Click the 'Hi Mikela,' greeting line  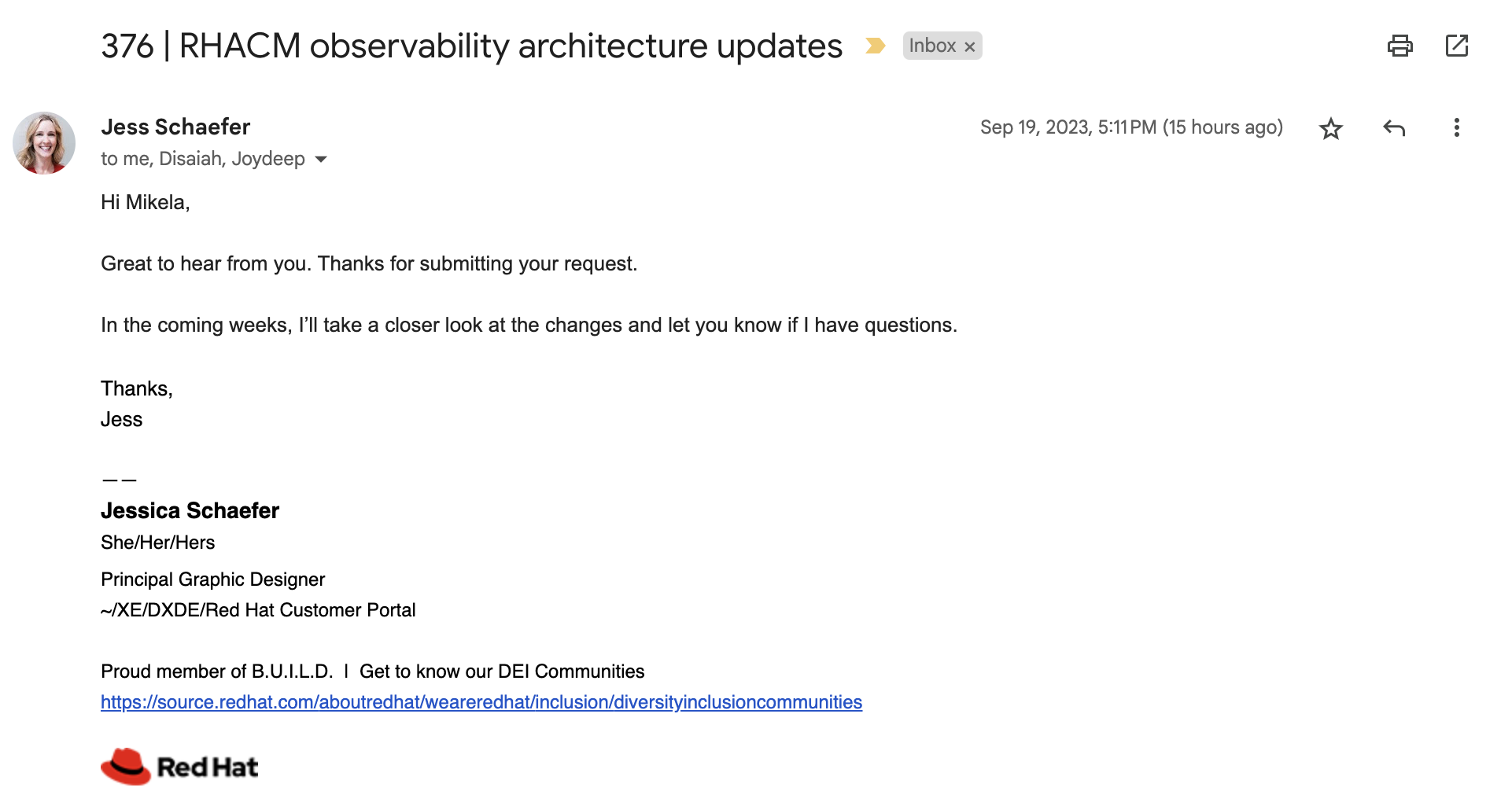point(146,203)
